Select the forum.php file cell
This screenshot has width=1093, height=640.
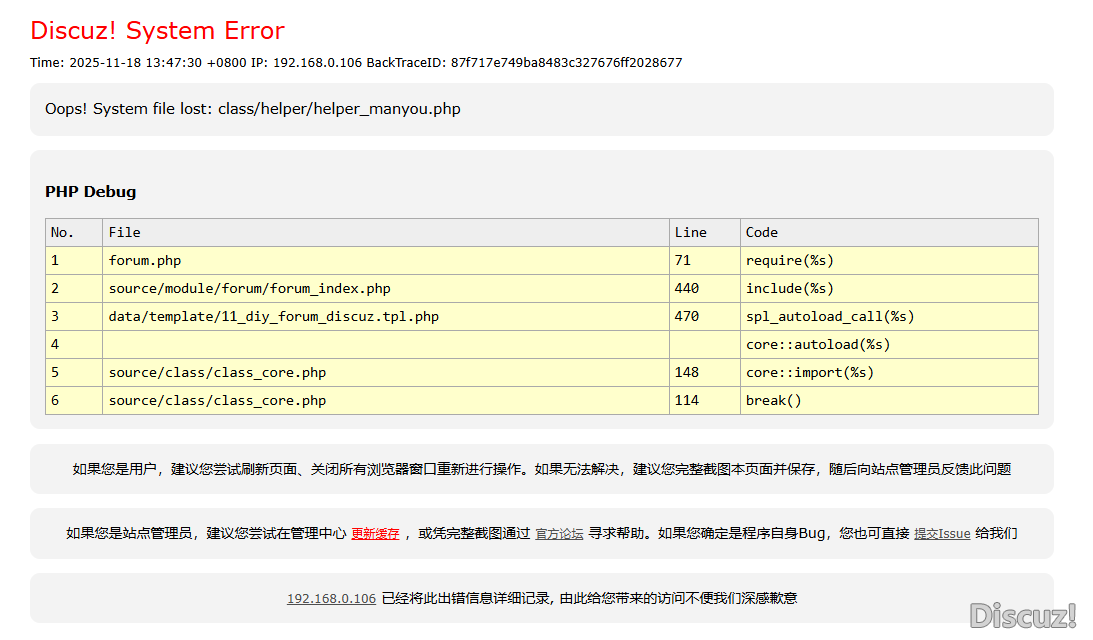pos(145,261)
